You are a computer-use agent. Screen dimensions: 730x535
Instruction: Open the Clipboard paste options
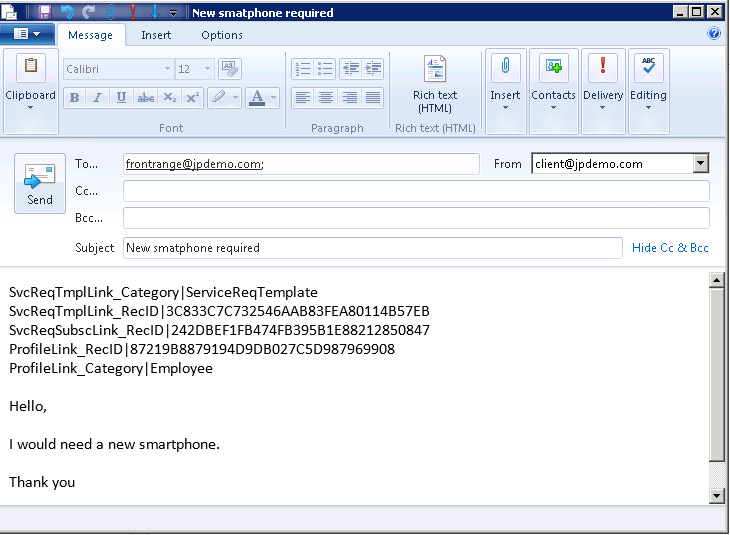(30, 82)
